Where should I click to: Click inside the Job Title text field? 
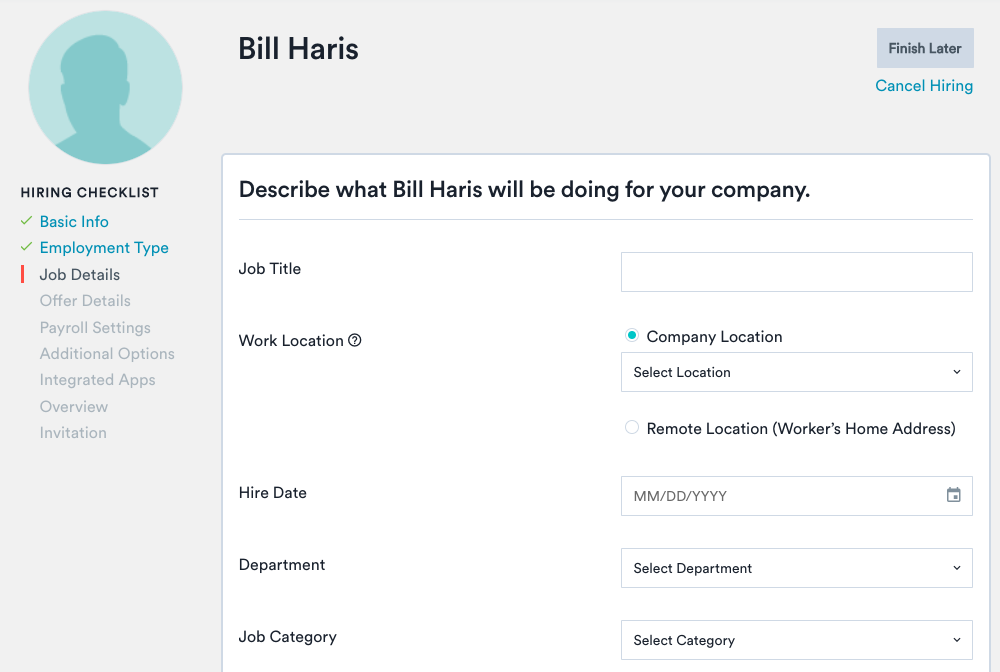pos(796,271)
